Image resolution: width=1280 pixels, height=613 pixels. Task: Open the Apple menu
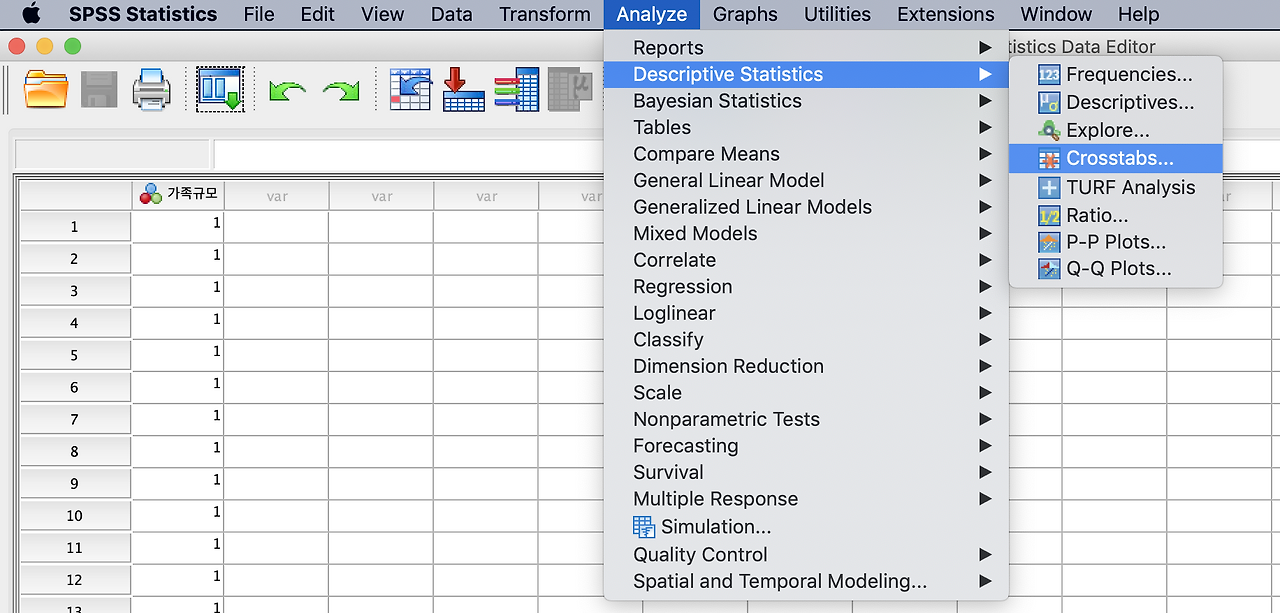click(31, 14)
